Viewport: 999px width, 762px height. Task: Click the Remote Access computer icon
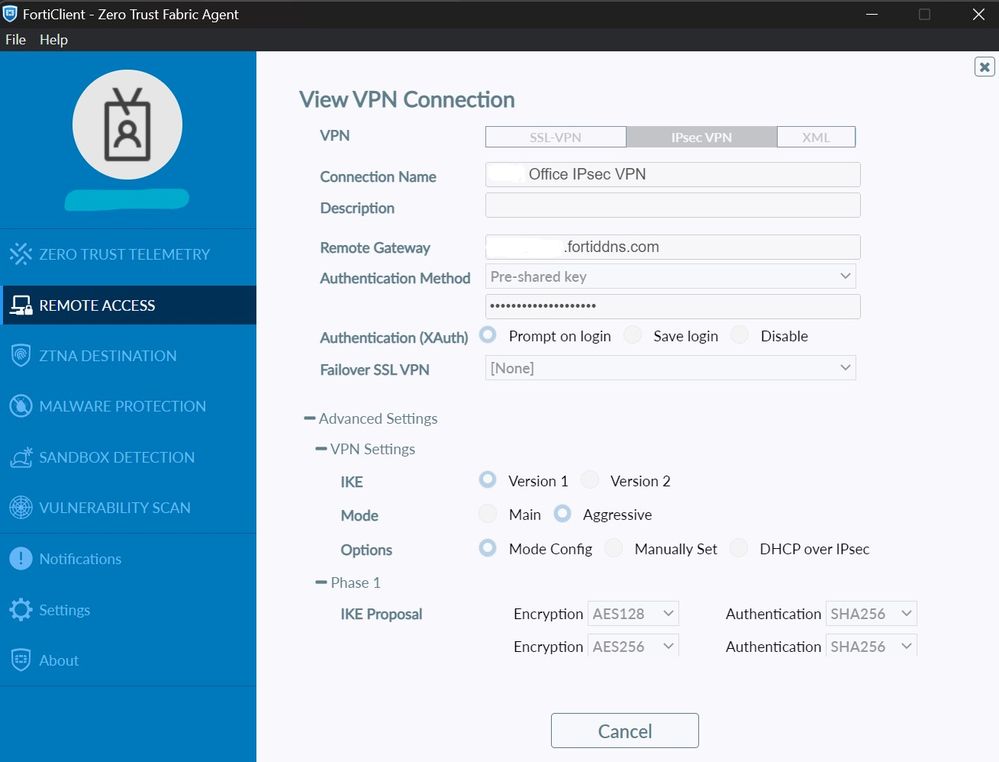click(x=20, y=305)
